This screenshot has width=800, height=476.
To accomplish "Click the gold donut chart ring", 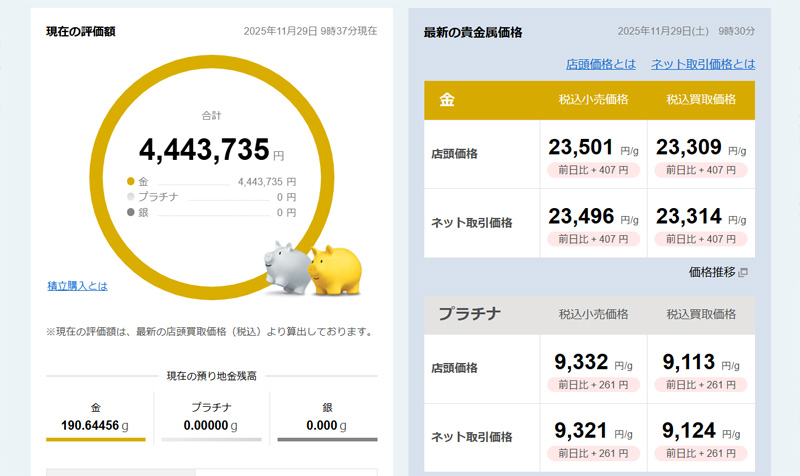I will 211,66.
